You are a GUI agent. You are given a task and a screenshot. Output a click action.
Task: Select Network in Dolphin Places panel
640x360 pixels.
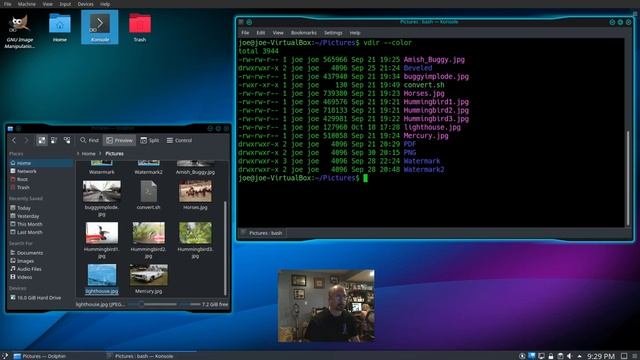pyautogui.click(x=40, y=171)
